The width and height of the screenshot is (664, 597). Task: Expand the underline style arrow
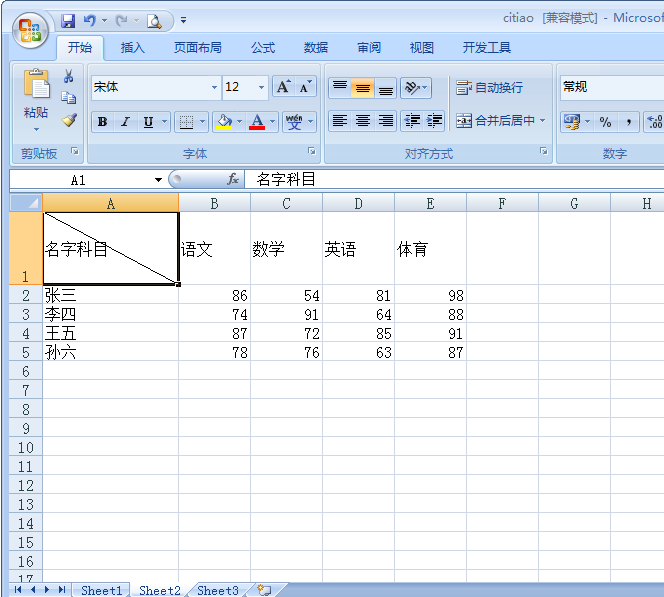[x=164, y=122]
